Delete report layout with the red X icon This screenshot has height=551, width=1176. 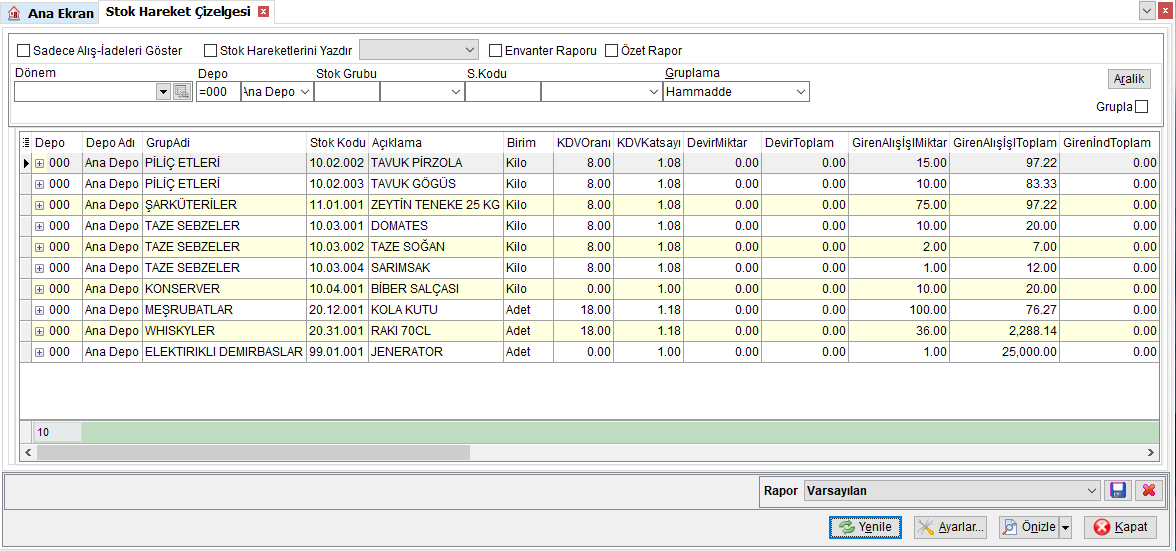(1148, 490)
